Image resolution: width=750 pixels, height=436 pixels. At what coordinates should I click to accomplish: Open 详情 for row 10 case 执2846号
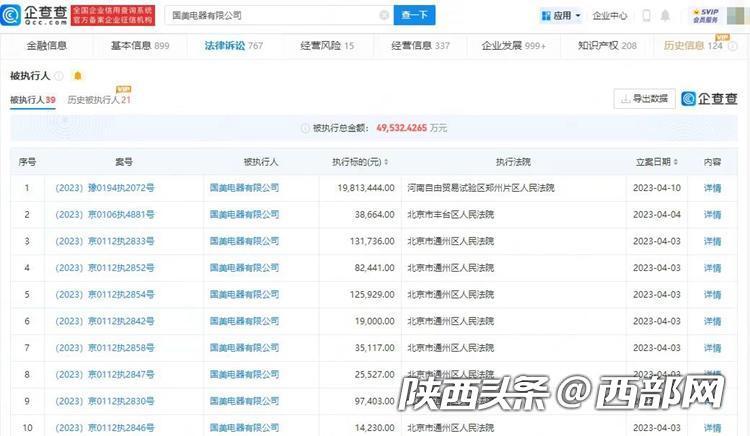coord(712,428)
